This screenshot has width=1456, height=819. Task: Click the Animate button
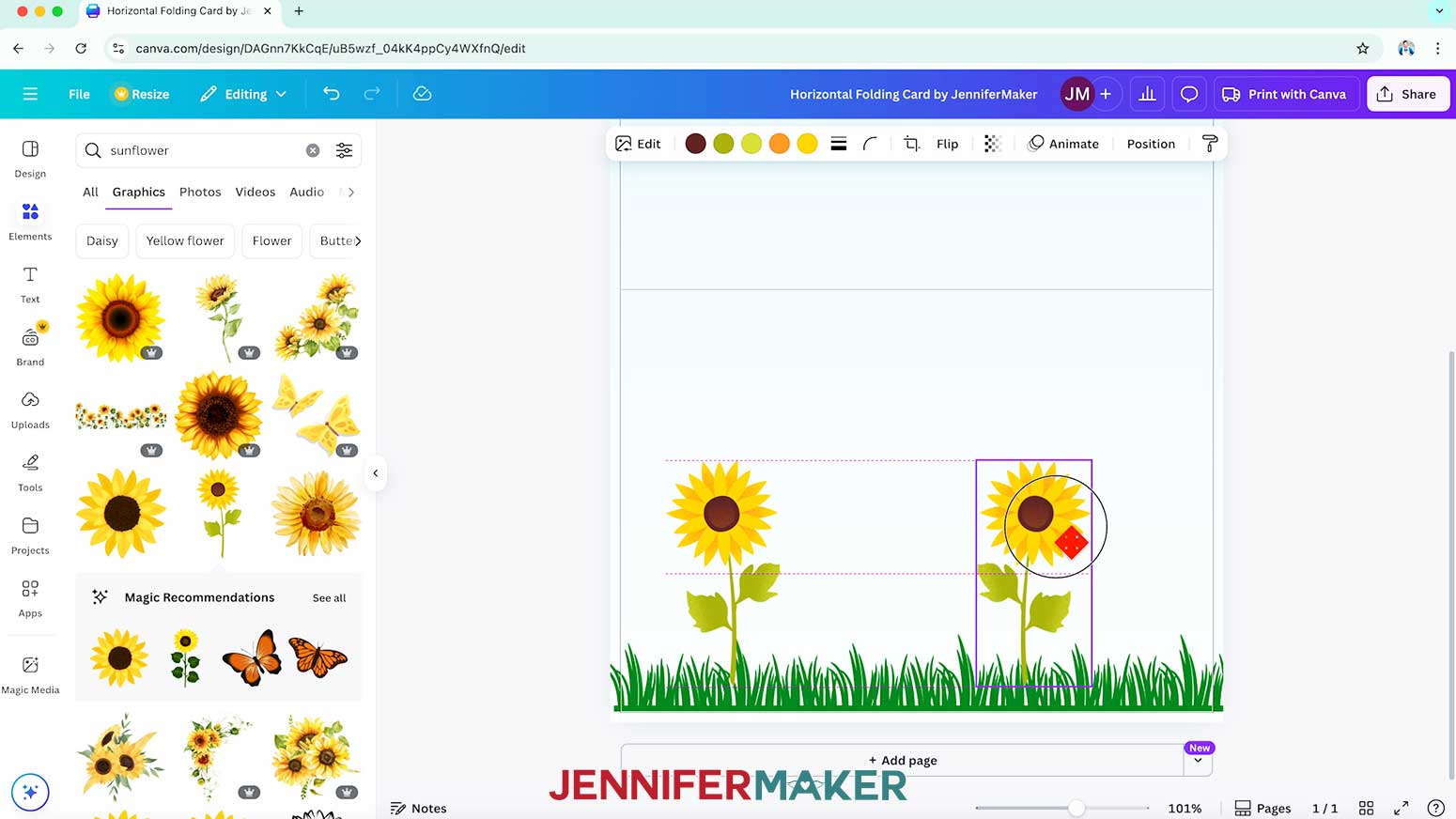1063,144
